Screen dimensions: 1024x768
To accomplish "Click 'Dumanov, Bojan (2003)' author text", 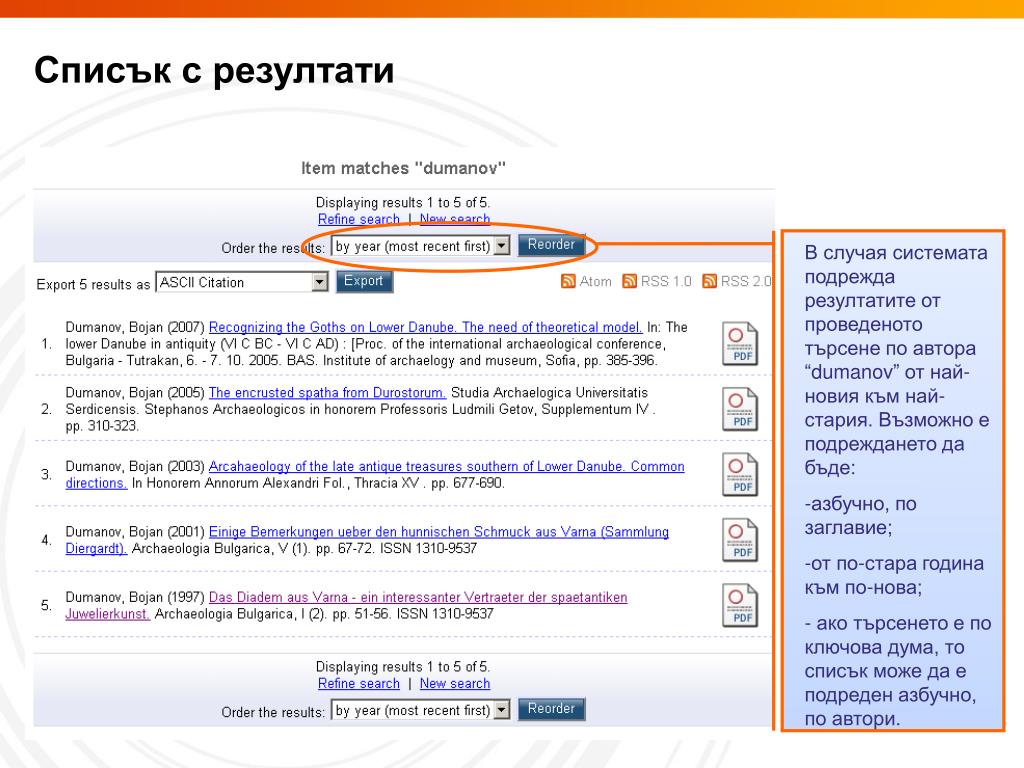I will pyautogui.click(x=135, y=466).
